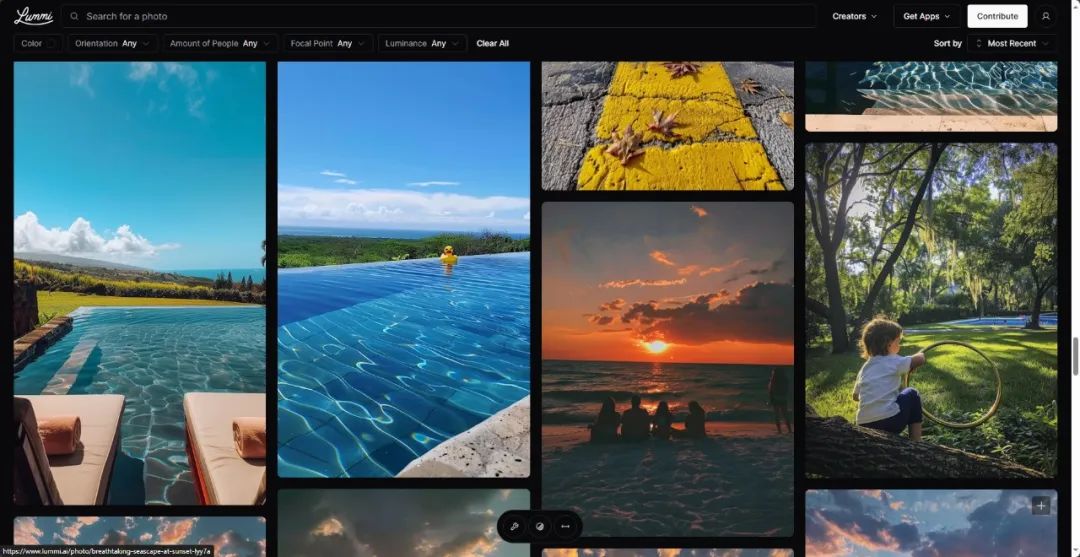Click the wrench tool in floating toolbar
The height and width of the screenshot is (557, 1080).
pyautogui.click(x=514, y=526)
